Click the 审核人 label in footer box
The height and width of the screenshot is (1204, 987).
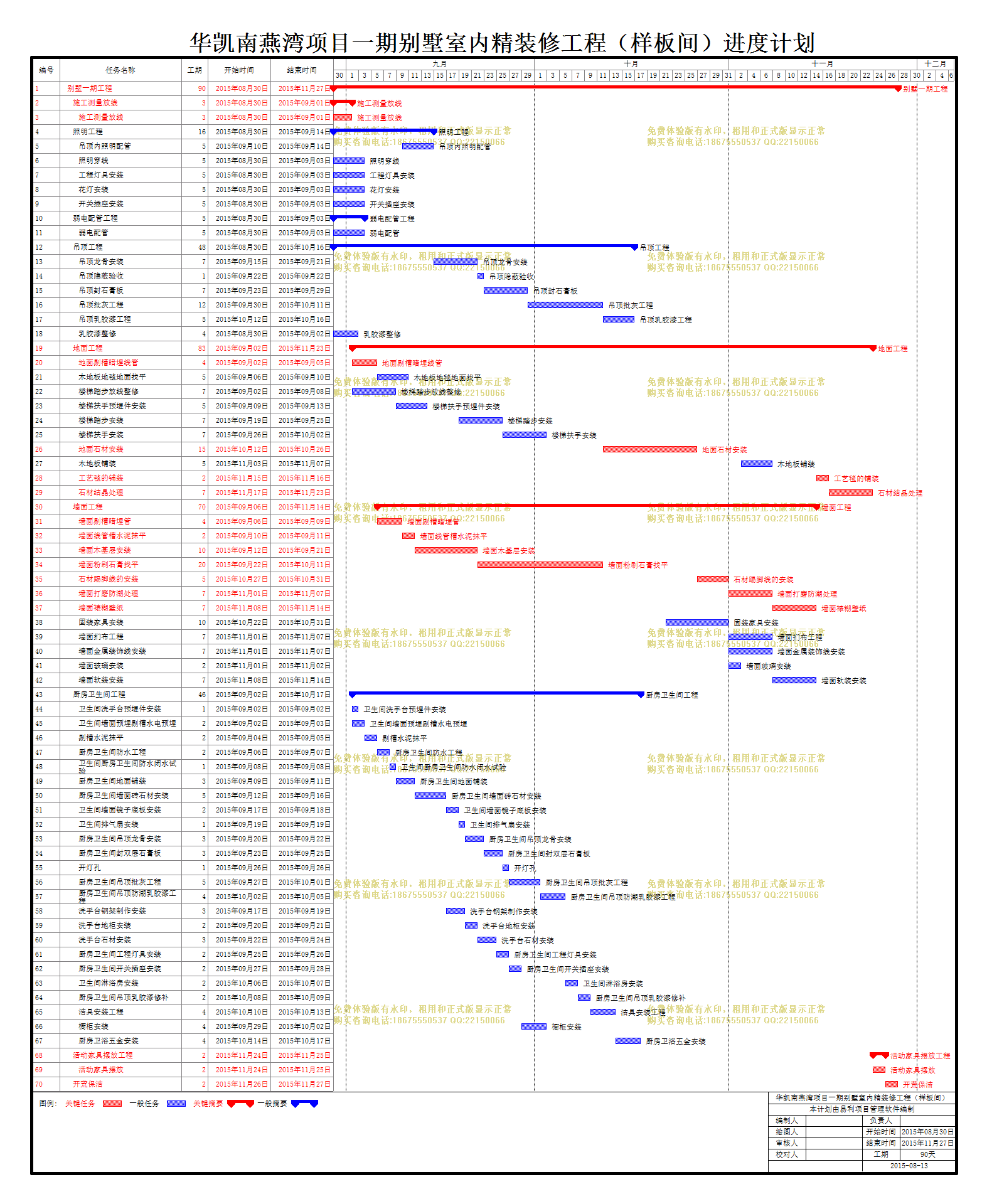(x=787, y=1143)
